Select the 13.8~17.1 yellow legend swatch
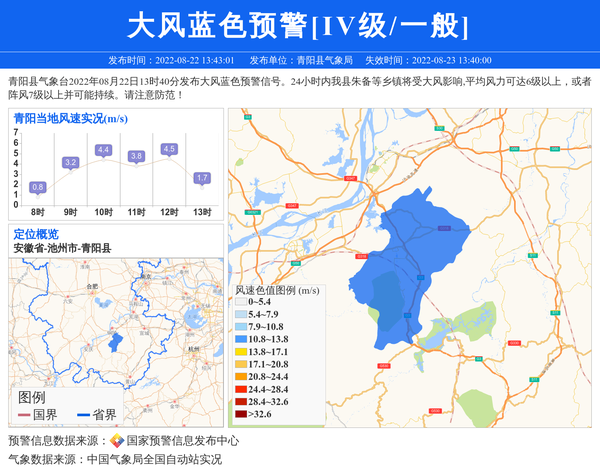 coord(240,352)
